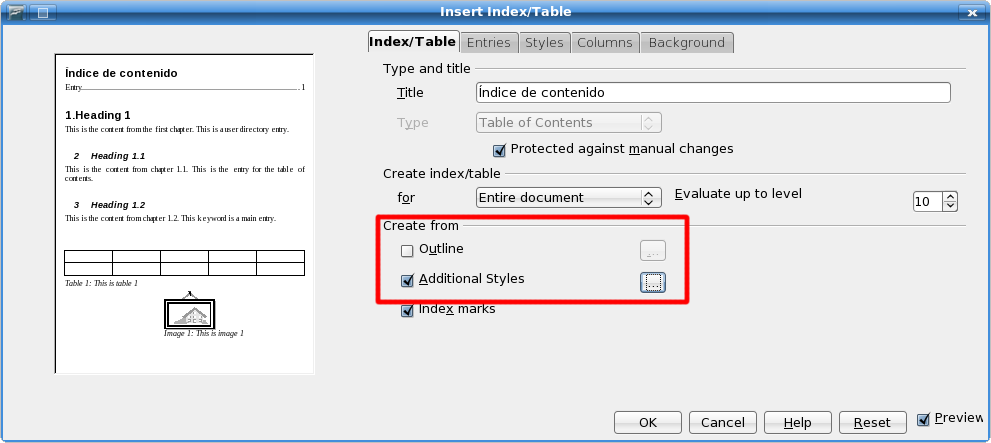Toggle Protected against manual changes

pos(500,150)
